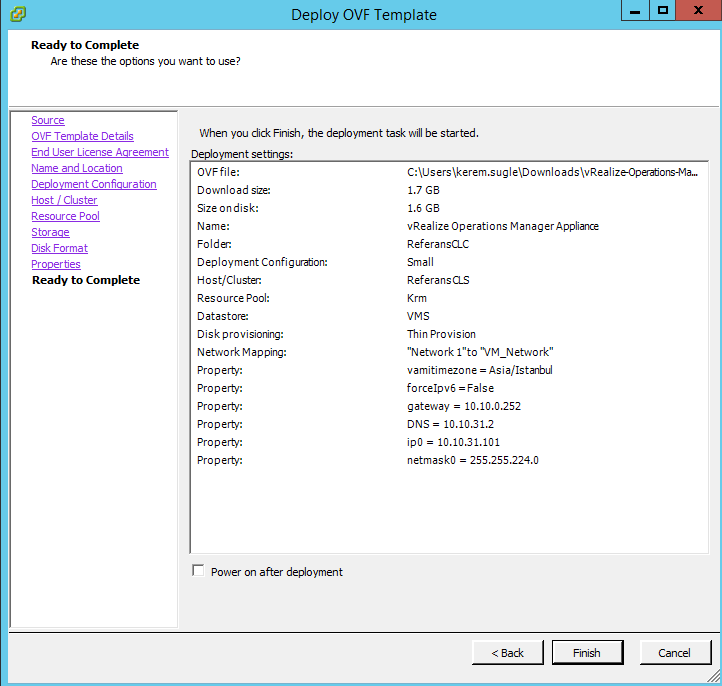Click gateway = 10.10.0.252 property
Image resolution: width=722 pixels, height=686 pixels.
[x=464, y=406]
